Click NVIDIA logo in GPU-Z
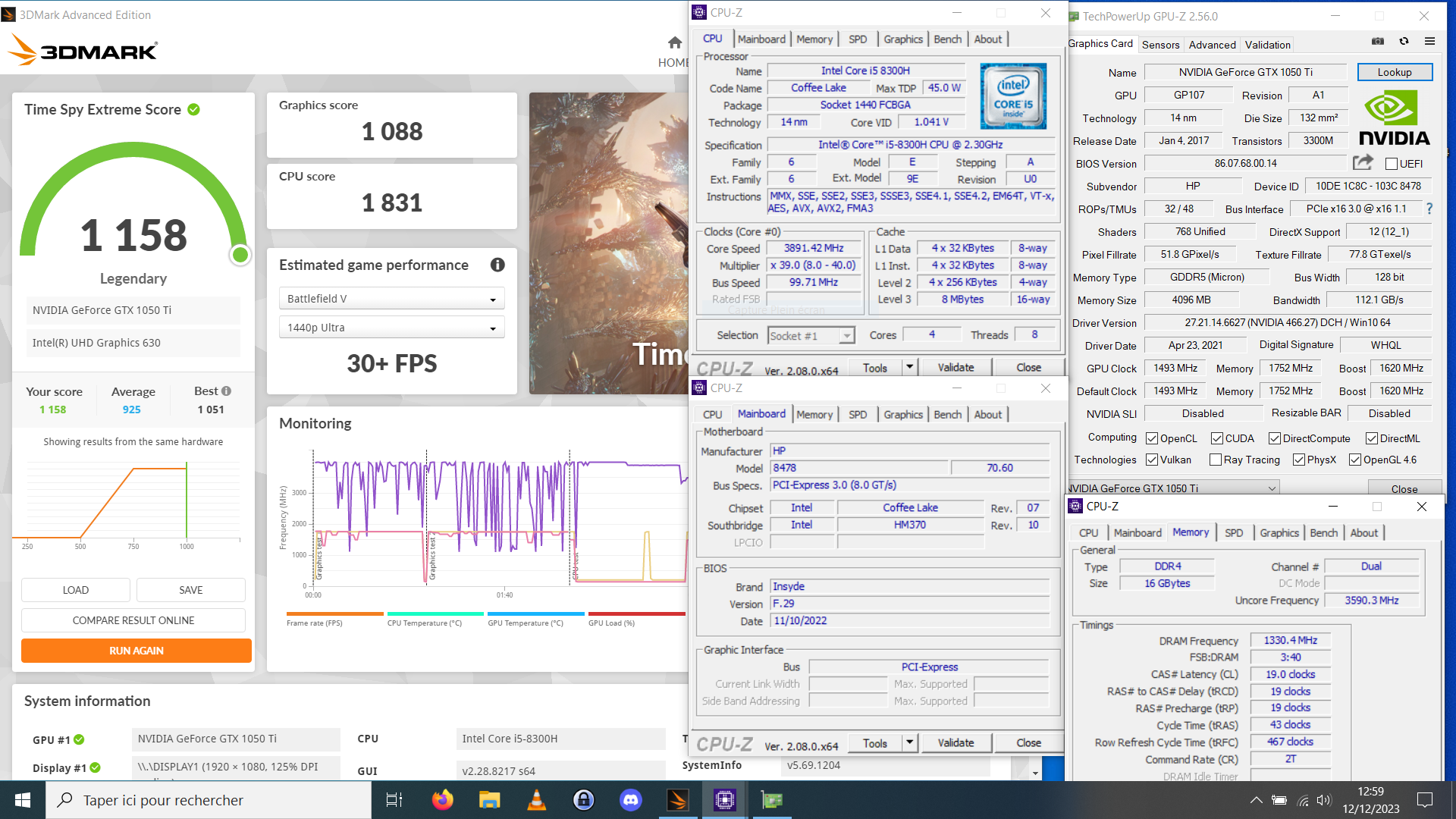This screenshot has height=819, width=1456. click(x=1394, y=119)
